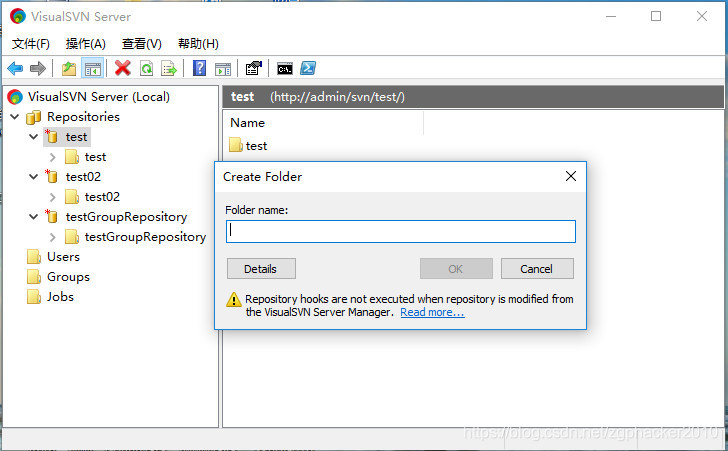The width and height of the screenshot is (728, 451).
Task: Collapse the test02 repository node
Action: click(x=33, y=176)
